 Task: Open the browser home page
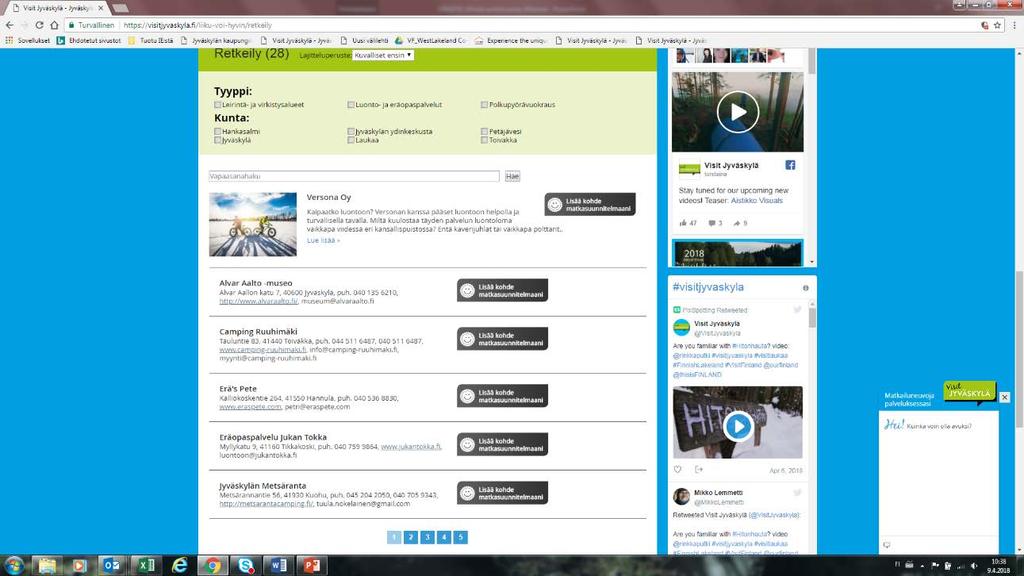click(54, 25)
